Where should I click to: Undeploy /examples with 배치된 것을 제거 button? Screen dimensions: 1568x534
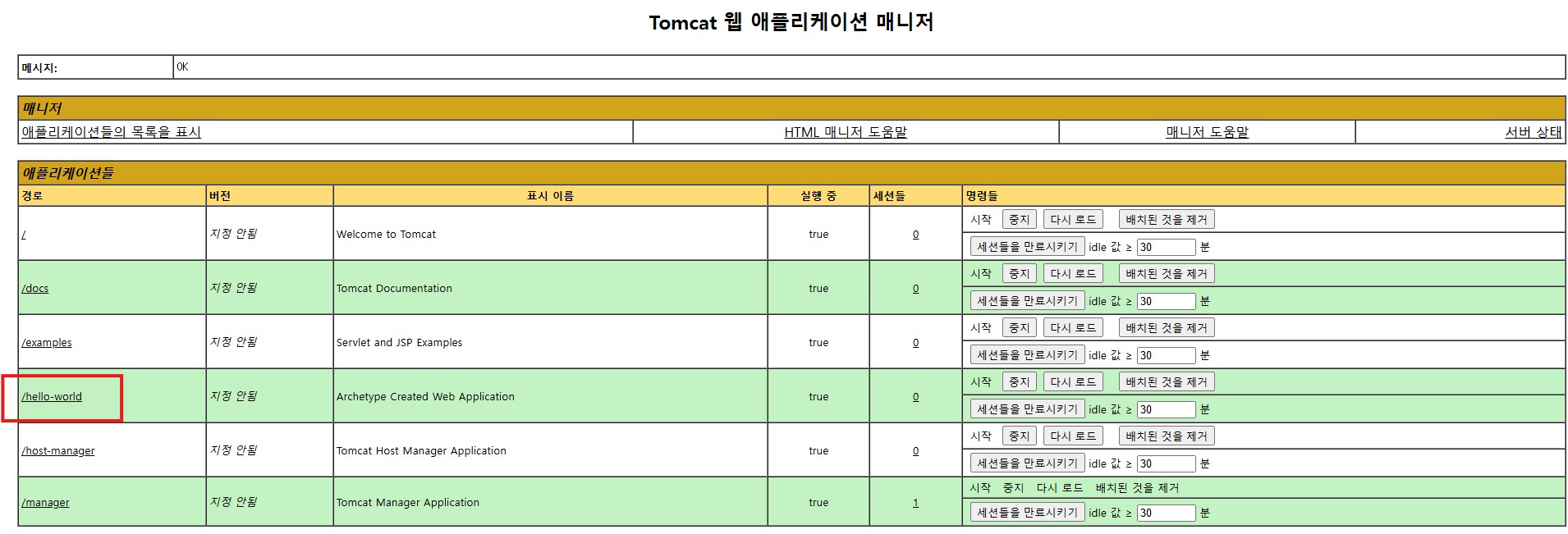coord(1167,328)
